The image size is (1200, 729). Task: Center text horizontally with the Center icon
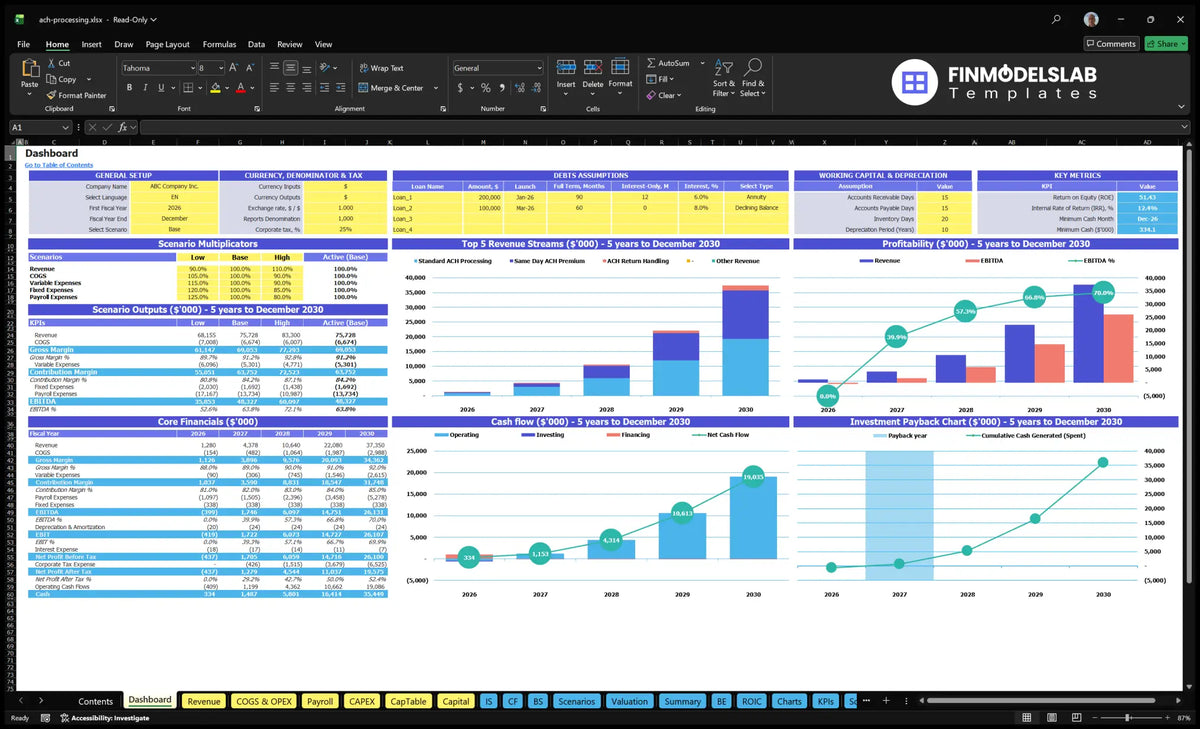pyautogui.click(x=290, y=88)
